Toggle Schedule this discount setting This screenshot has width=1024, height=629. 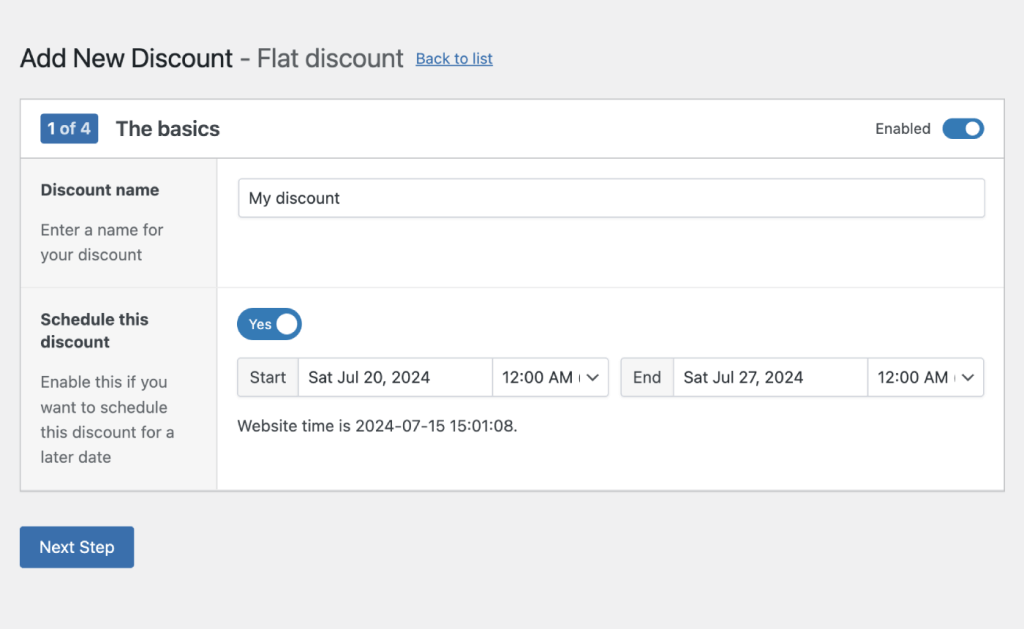[268, 324]
